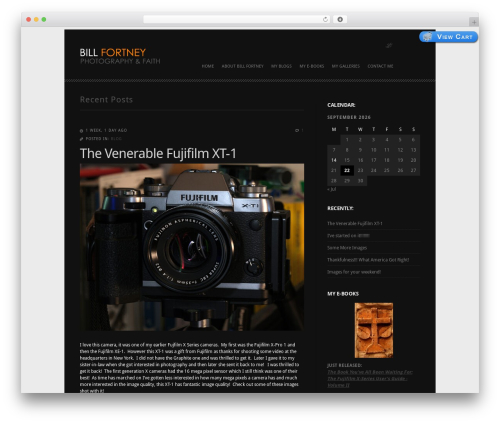Open The Venerable Fujifilm XT-1 post title
This screenshot has height=423, width=500.
(x=158, y=153)
